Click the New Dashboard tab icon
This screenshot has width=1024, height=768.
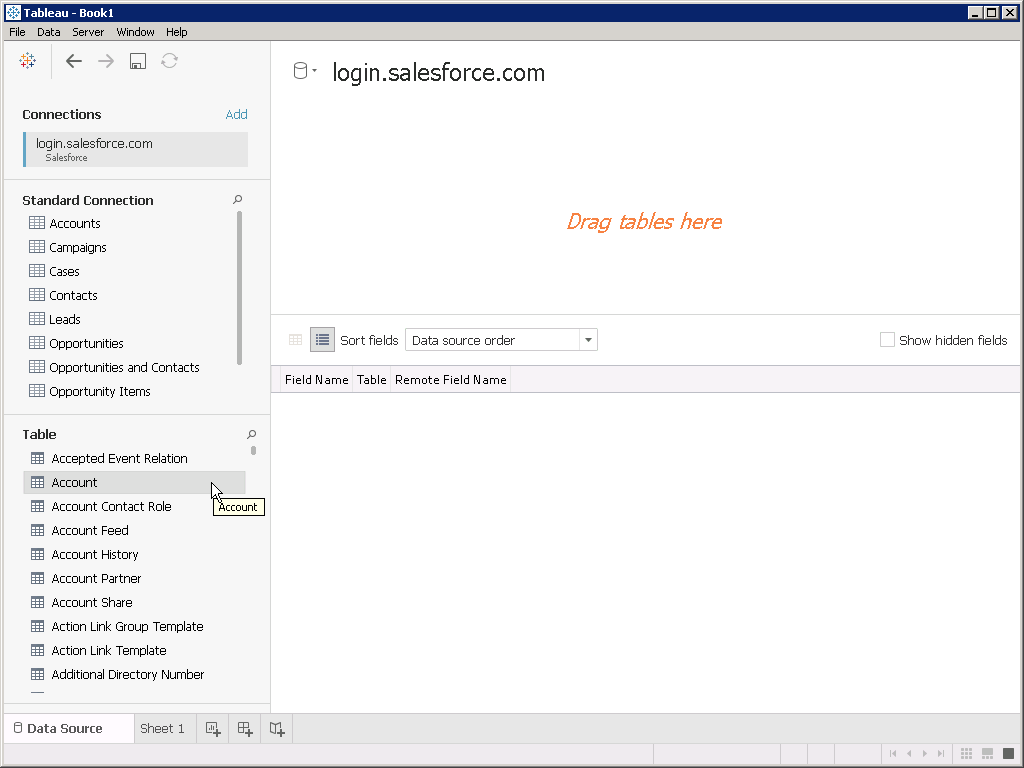245,729
